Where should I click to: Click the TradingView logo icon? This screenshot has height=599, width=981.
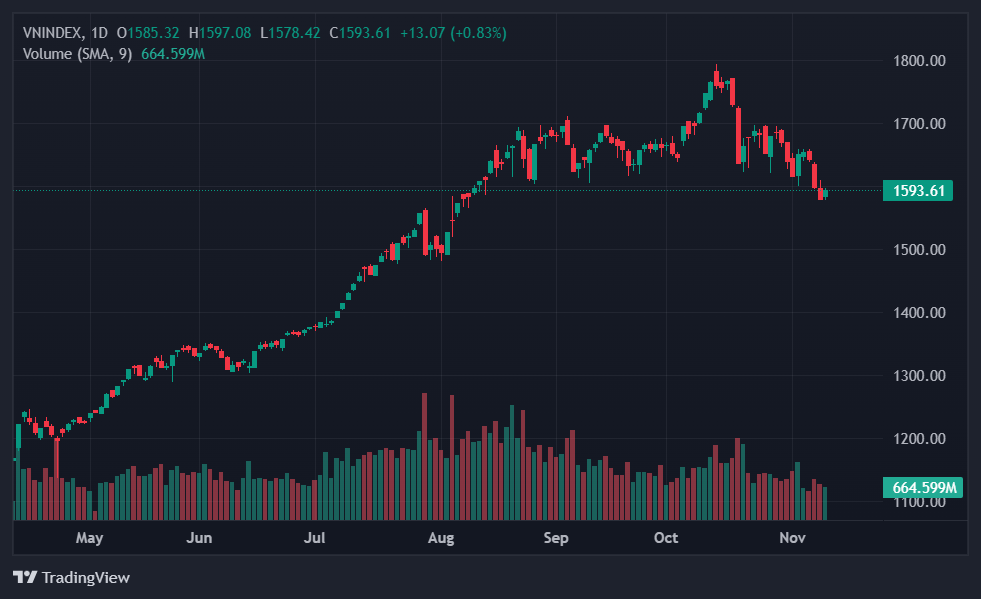(x=25, y=577)
